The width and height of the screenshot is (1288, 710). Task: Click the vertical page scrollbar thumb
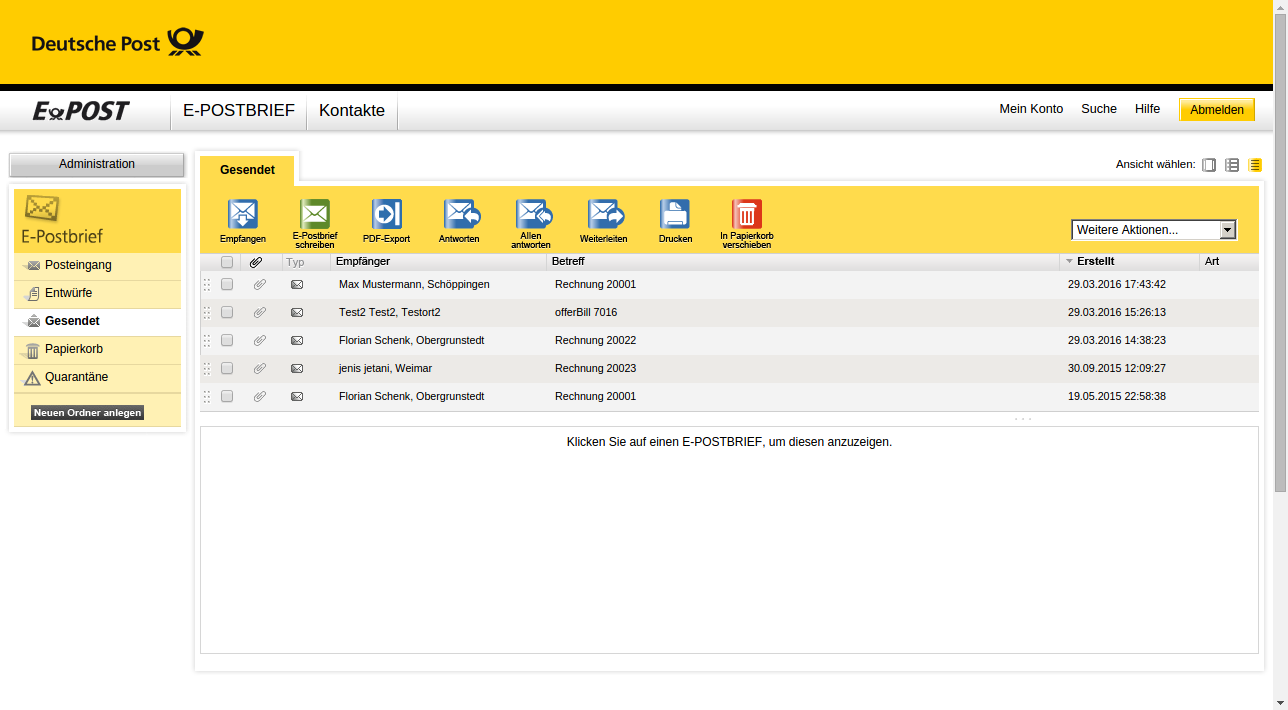click(1280, 255)
